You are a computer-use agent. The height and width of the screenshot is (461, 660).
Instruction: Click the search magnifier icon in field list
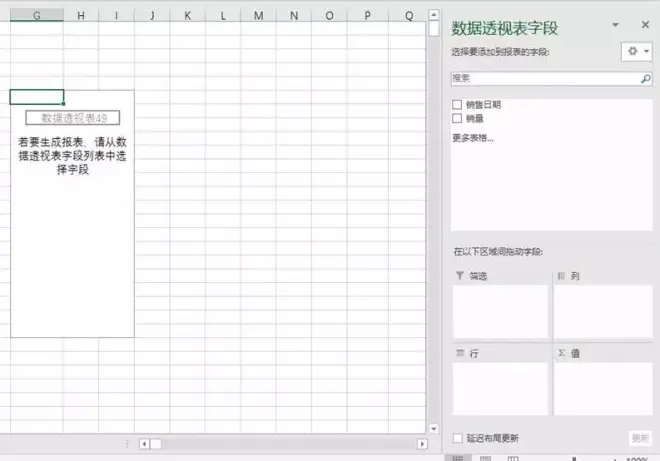tap(645, 79)
